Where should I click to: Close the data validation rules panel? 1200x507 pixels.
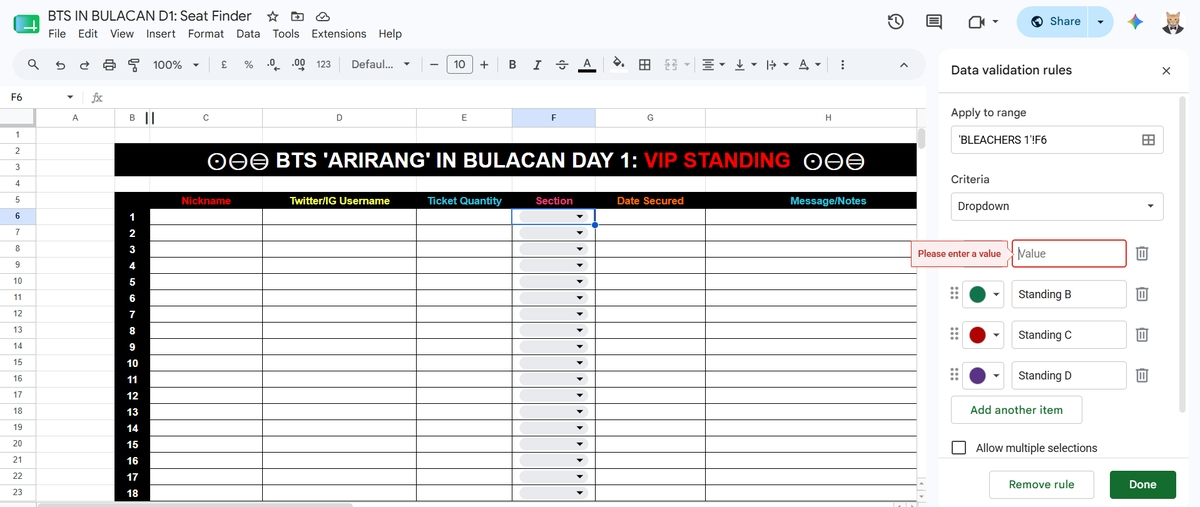tap(1166, 71)
